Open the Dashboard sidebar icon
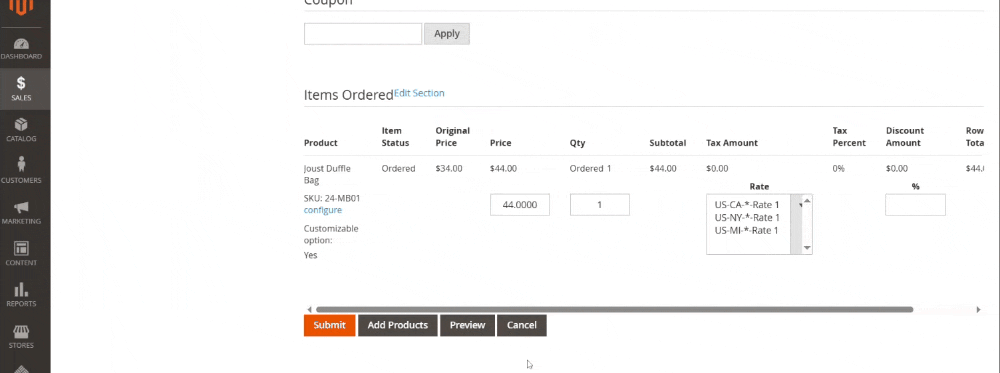 21,49
